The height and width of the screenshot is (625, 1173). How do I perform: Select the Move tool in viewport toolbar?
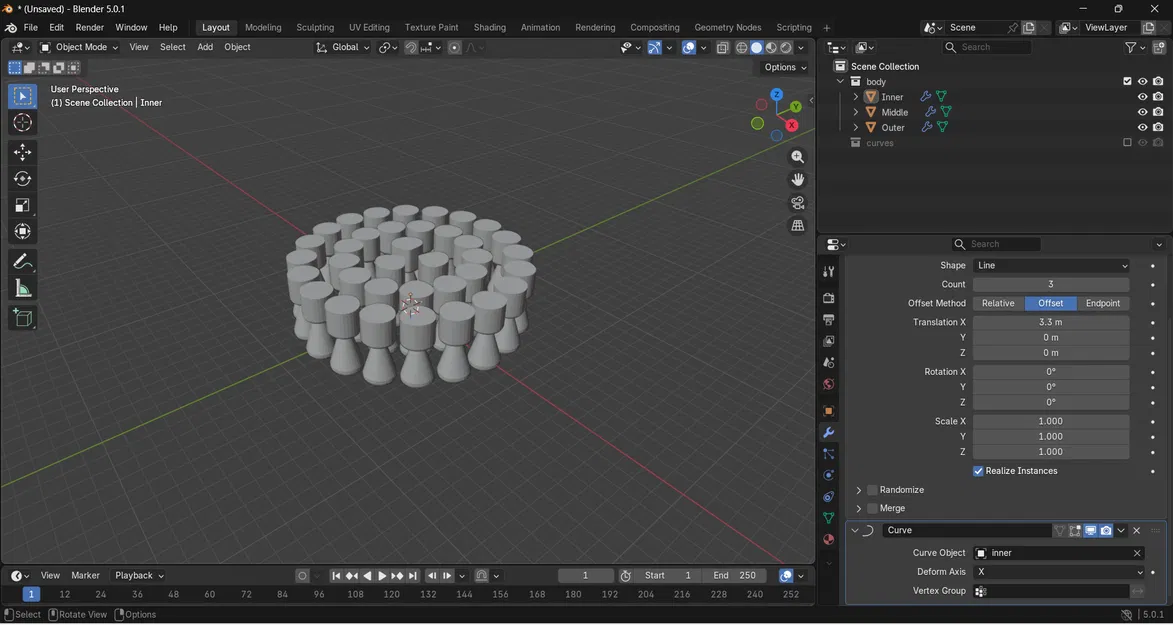(22, 151)
